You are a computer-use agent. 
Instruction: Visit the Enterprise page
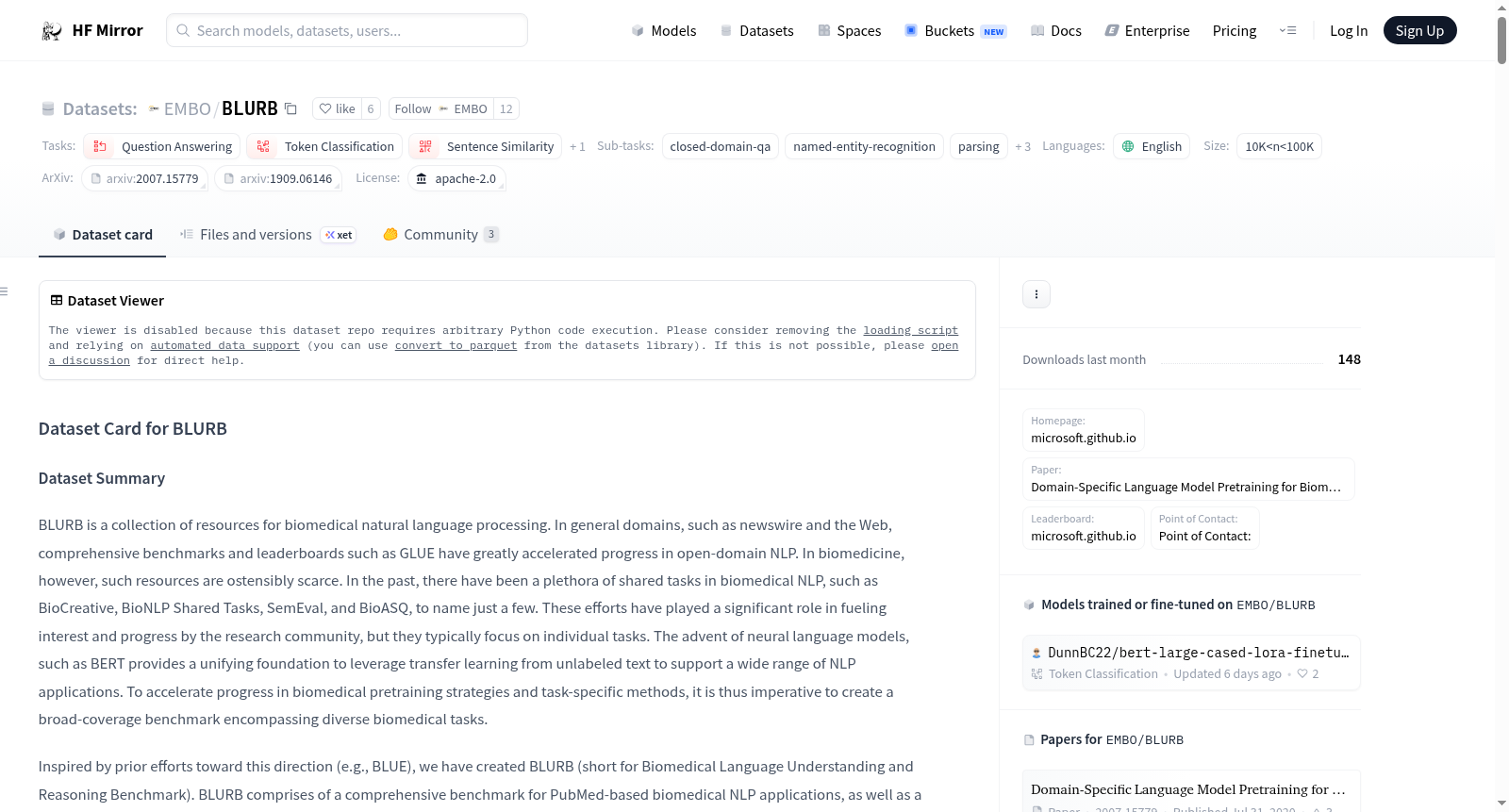(x=1148, y=31)
